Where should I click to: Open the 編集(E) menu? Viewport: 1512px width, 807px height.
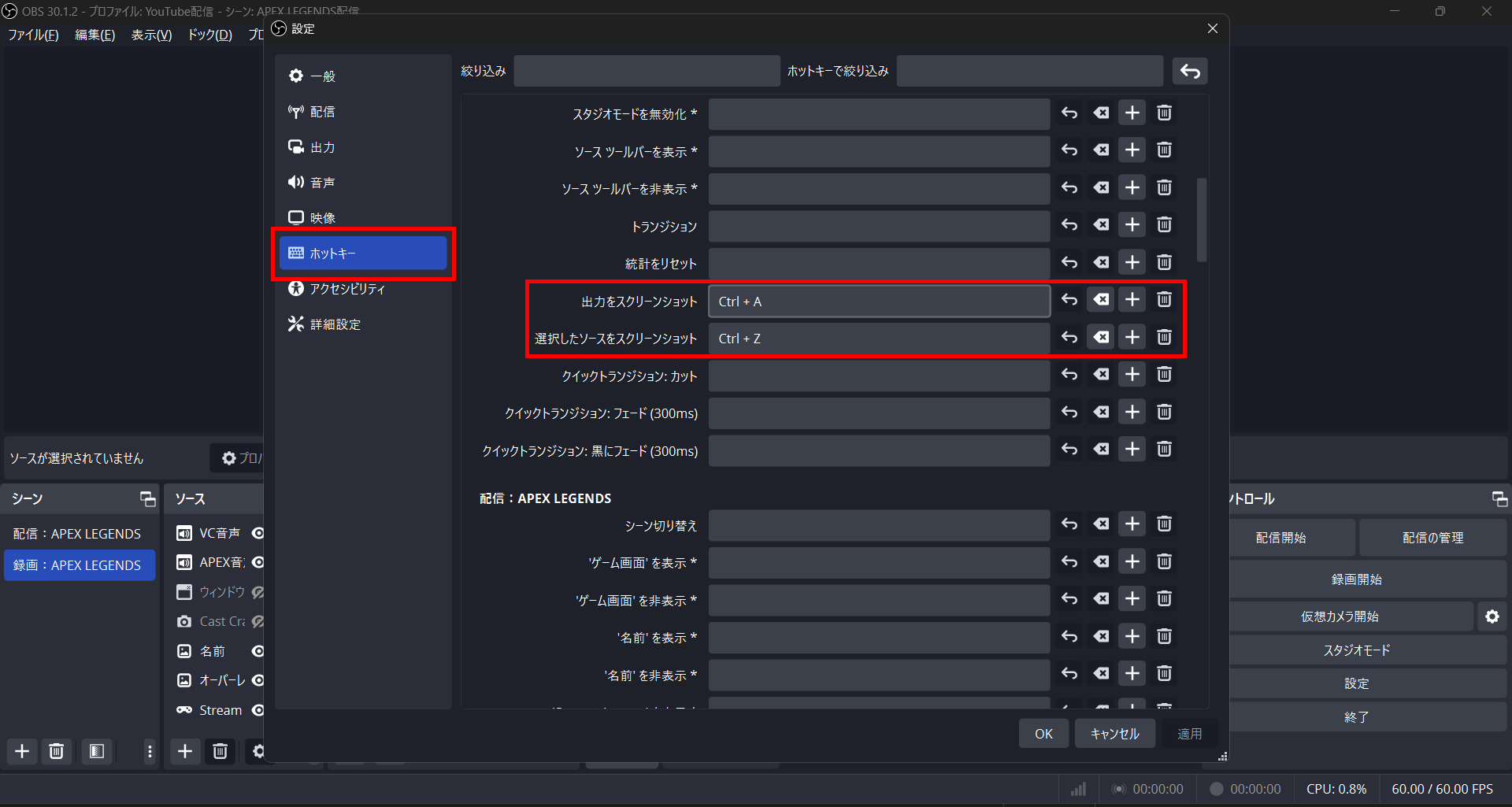point(94,35)
